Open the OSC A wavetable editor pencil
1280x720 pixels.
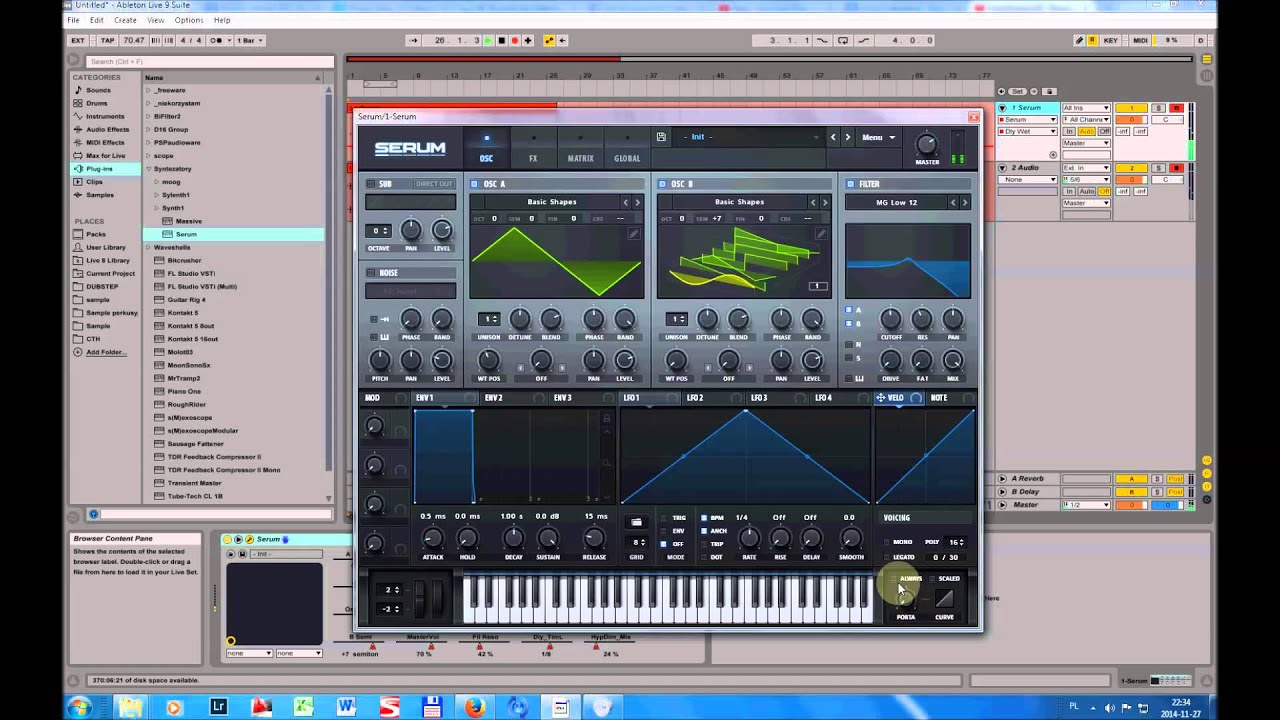(633, 233)
